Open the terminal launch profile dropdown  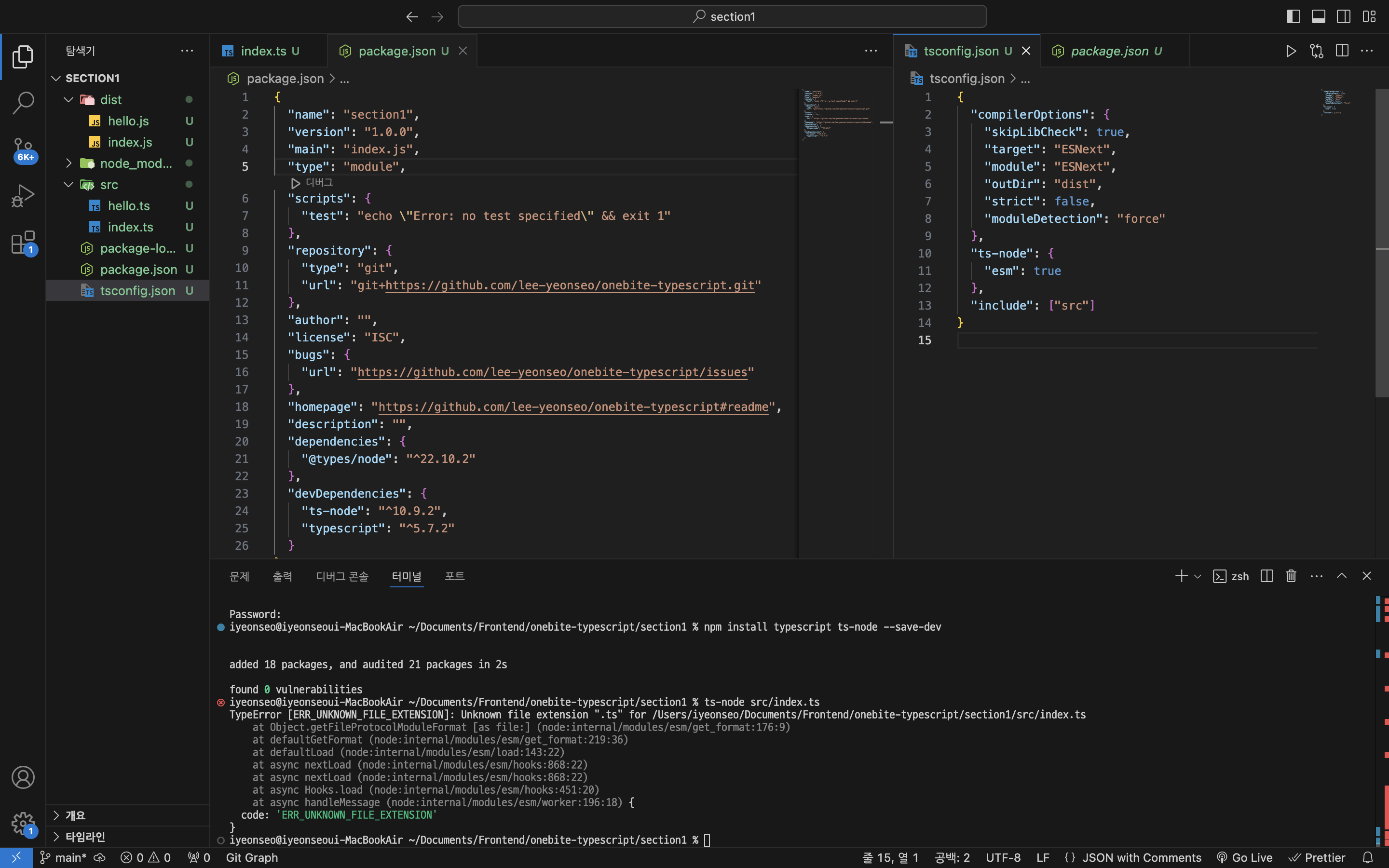pos(1198,576)
